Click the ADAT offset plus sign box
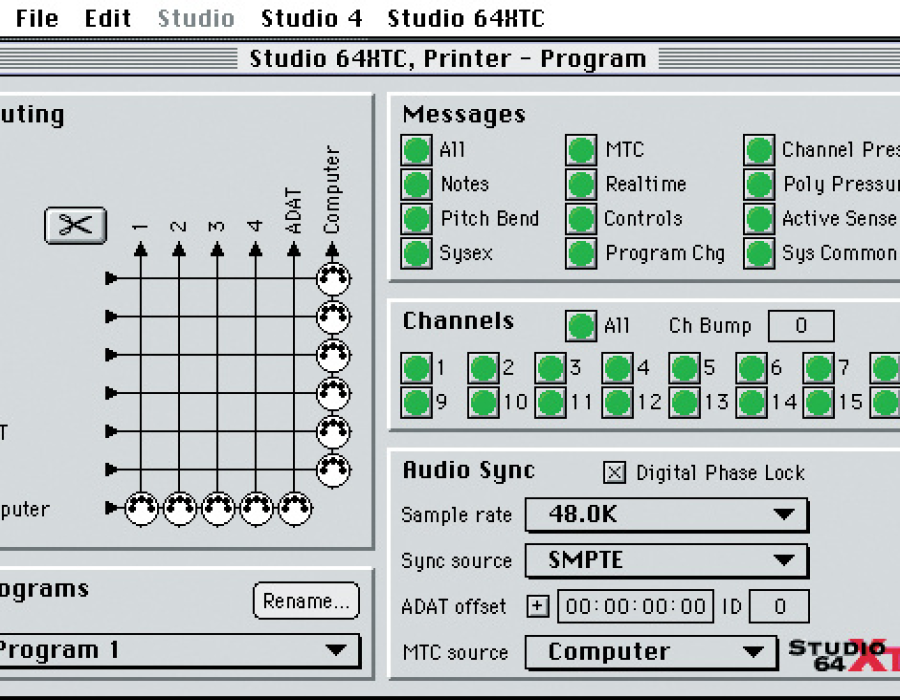900x700 pixels. pos(538,606)
